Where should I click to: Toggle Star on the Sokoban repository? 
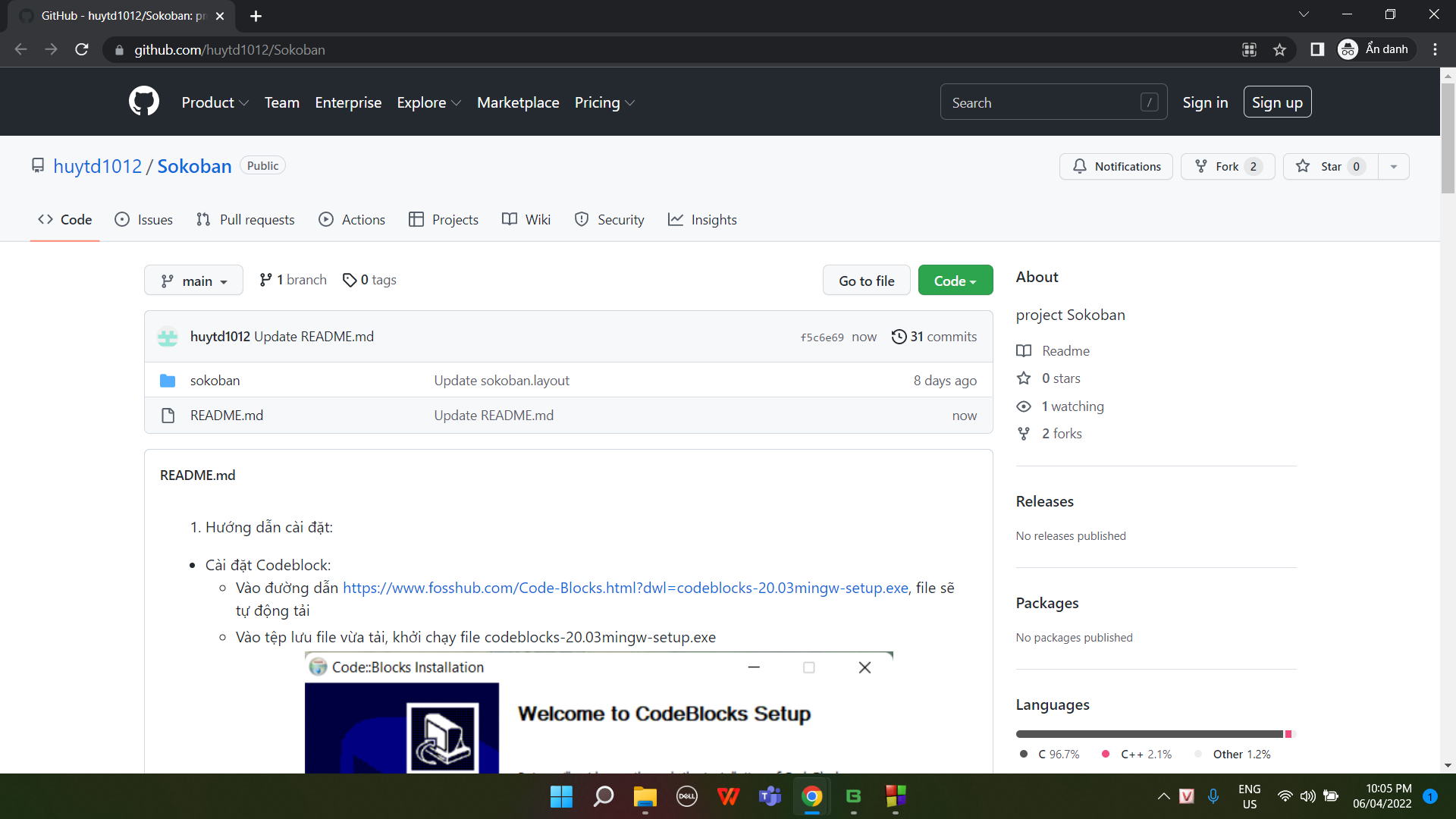[1330, 166]
